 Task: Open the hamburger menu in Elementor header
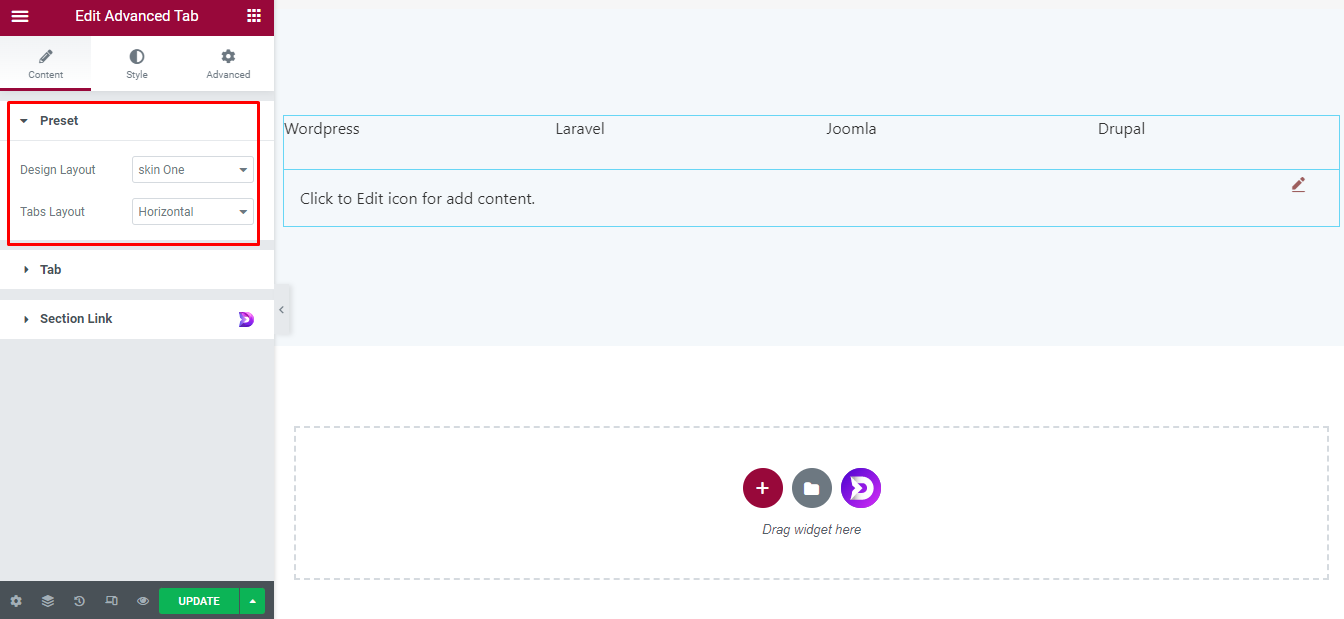point(20,16)
